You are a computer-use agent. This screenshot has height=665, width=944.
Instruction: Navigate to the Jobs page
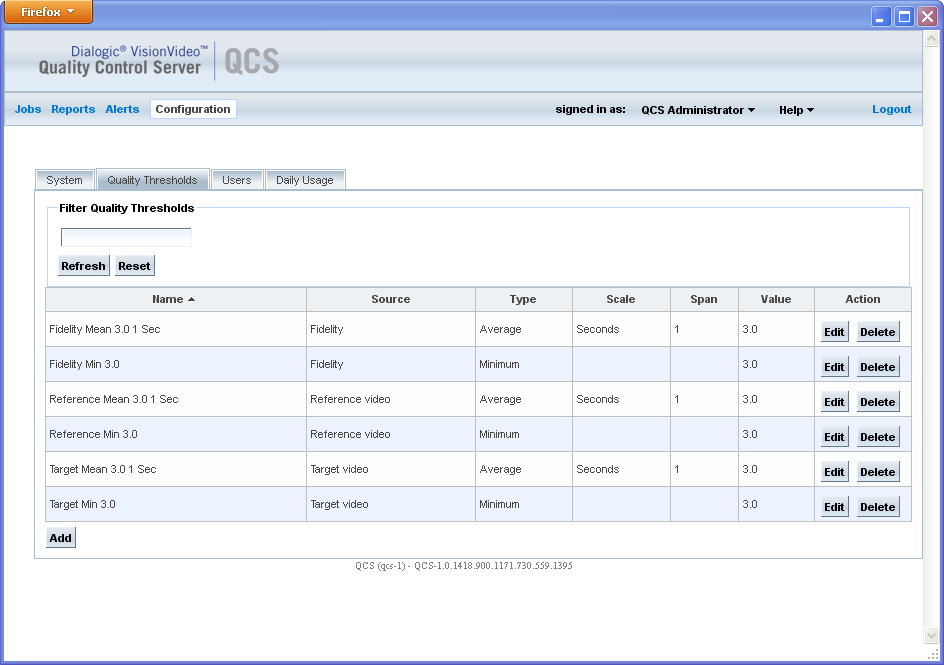27,109
